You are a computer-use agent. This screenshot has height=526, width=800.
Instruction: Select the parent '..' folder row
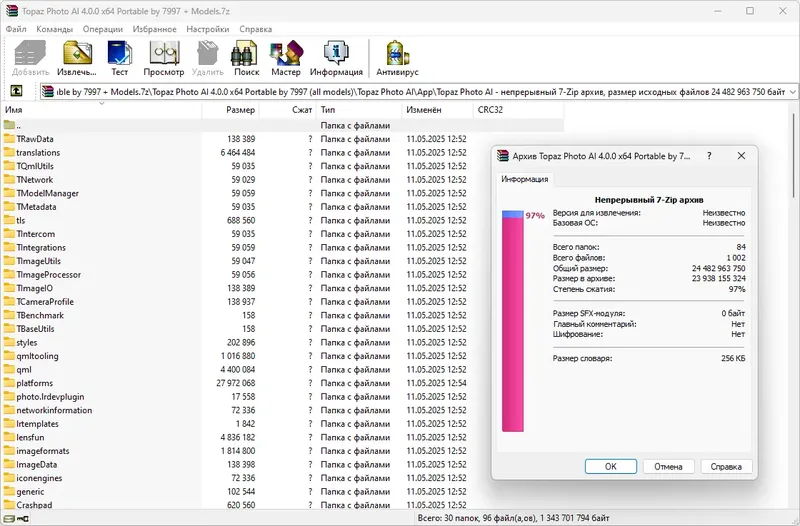(283, 126)
